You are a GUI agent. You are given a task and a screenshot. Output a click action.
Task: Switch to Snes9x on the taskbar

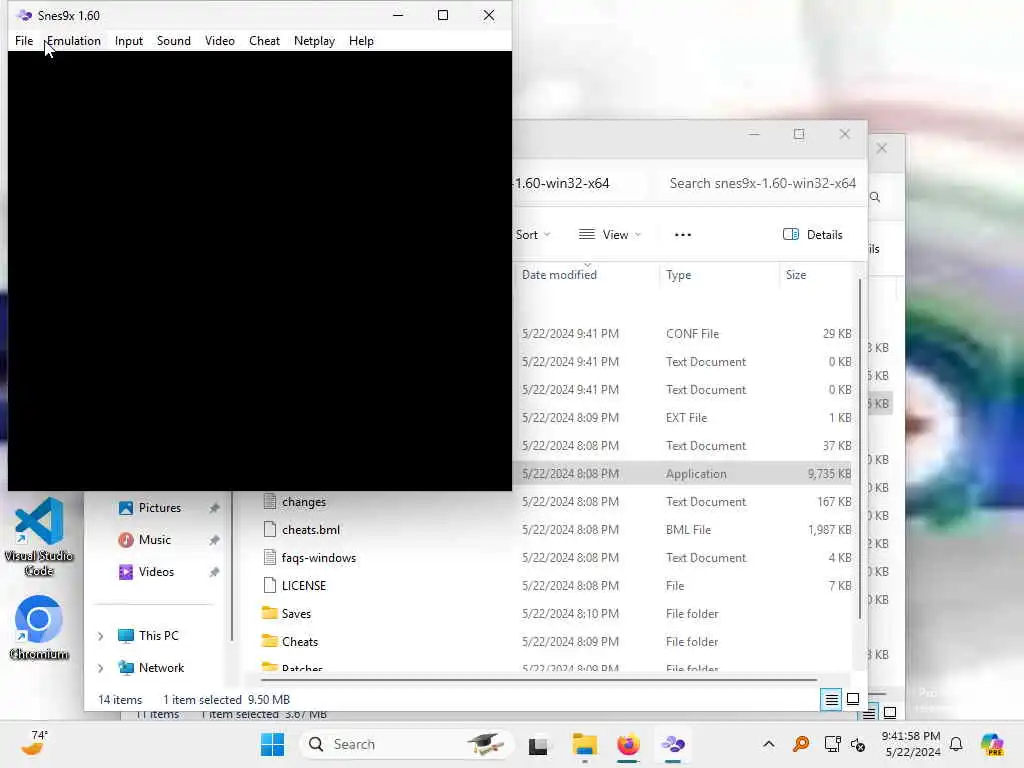(x=673, y=744)
